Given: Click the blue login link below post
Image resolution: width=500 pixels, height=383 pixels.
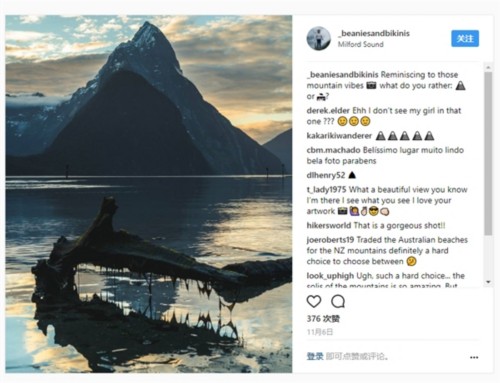Looking at the screenshot, I should click(x=315, y=357).
